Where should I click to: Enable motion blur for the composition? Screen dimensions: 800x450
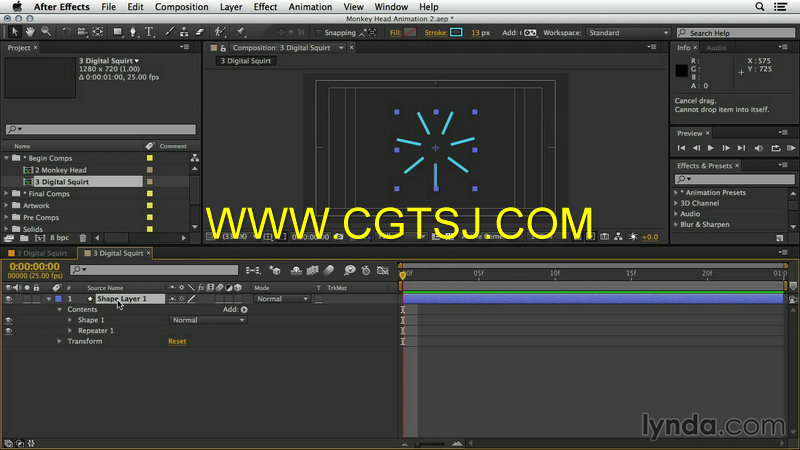click(x=329, y=270)
